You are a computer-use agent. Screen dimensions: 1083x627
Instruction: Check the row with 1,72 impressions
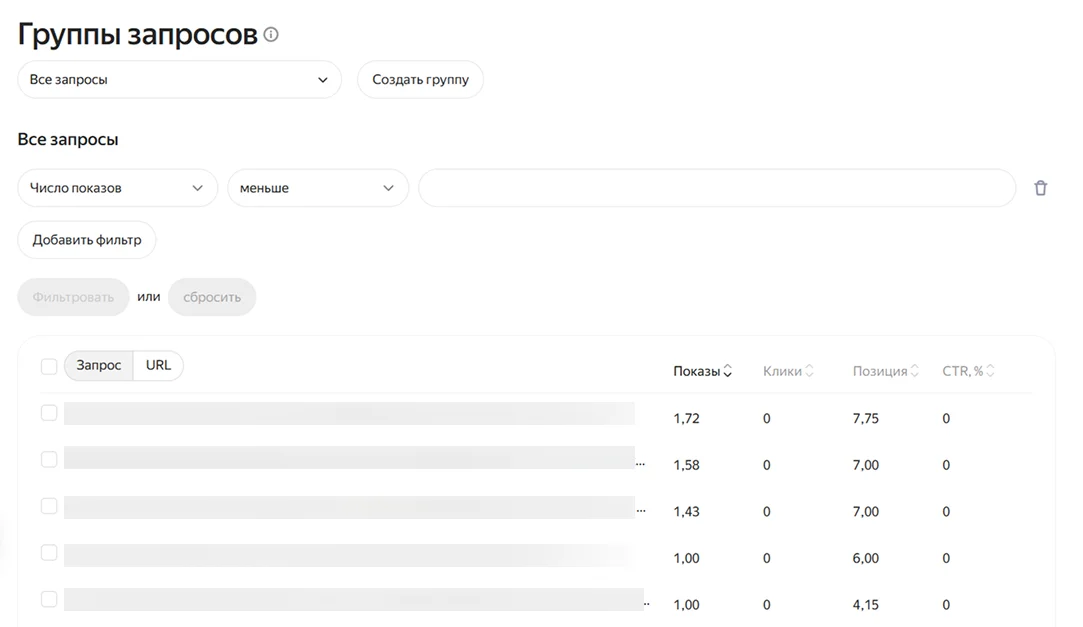49,413
